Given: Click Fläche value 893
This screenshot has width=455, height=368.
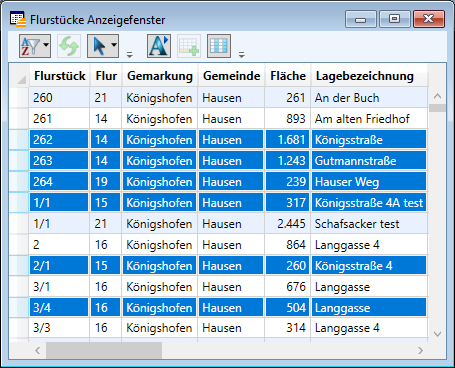Looking at the screenshot, I should (x=288, y=119).
